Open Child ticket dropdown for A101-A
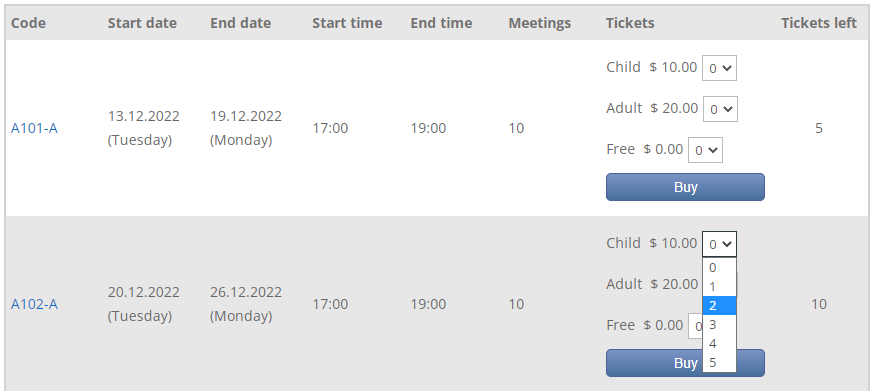The width and height of the screenshot is (874, 391). click(719, 68)
